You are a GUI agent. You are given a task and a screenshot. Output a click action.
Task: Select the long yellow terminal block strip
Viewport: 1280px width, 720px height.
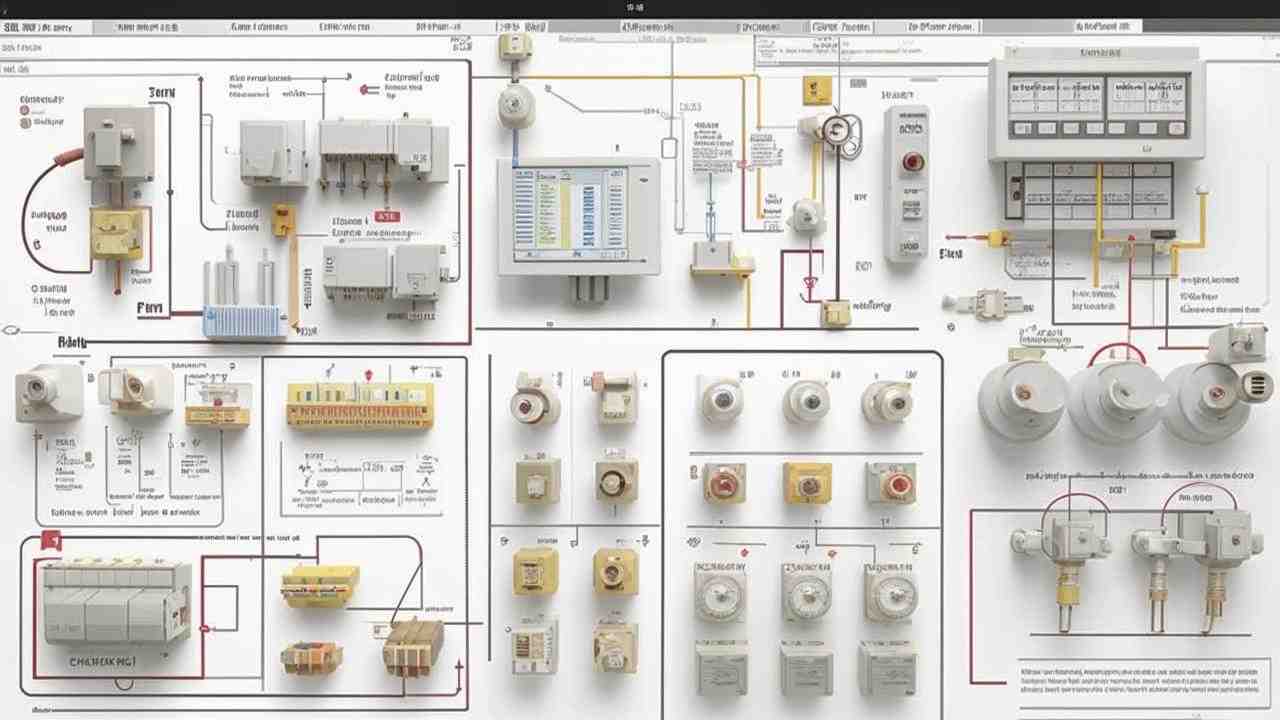(360, 405)
